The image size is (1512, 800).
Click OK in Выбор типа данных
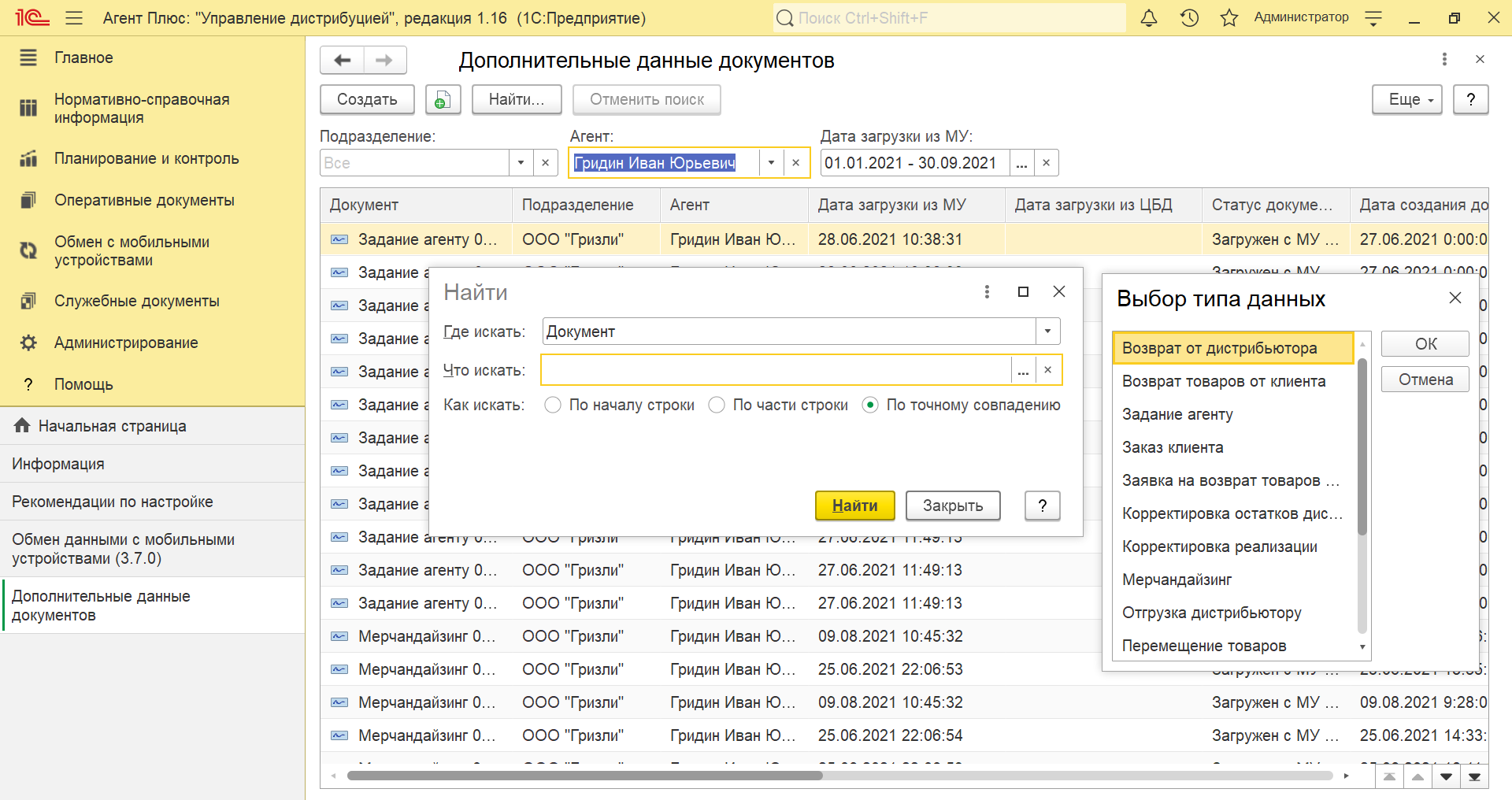tap(1425, 344)
